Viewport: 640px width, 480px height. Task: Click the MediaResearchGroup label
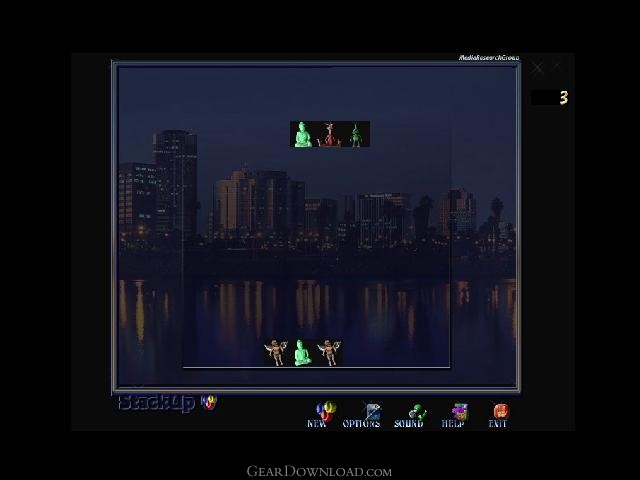click(x=489, y=58)
